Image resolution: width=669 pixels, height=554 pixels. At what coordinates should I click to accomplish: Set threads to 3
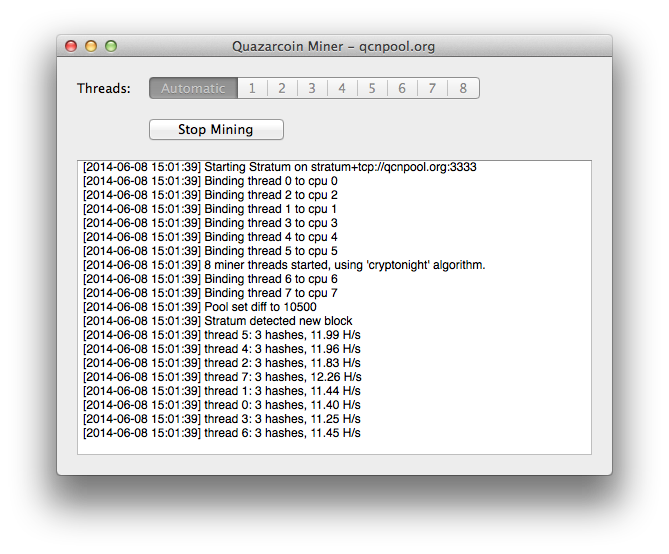312,88
